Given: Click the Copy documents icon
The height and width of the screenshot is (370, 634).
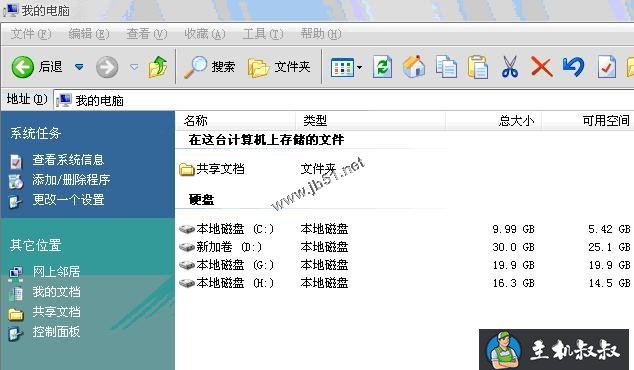Looking at the screenshot, I should coord(446,67).
